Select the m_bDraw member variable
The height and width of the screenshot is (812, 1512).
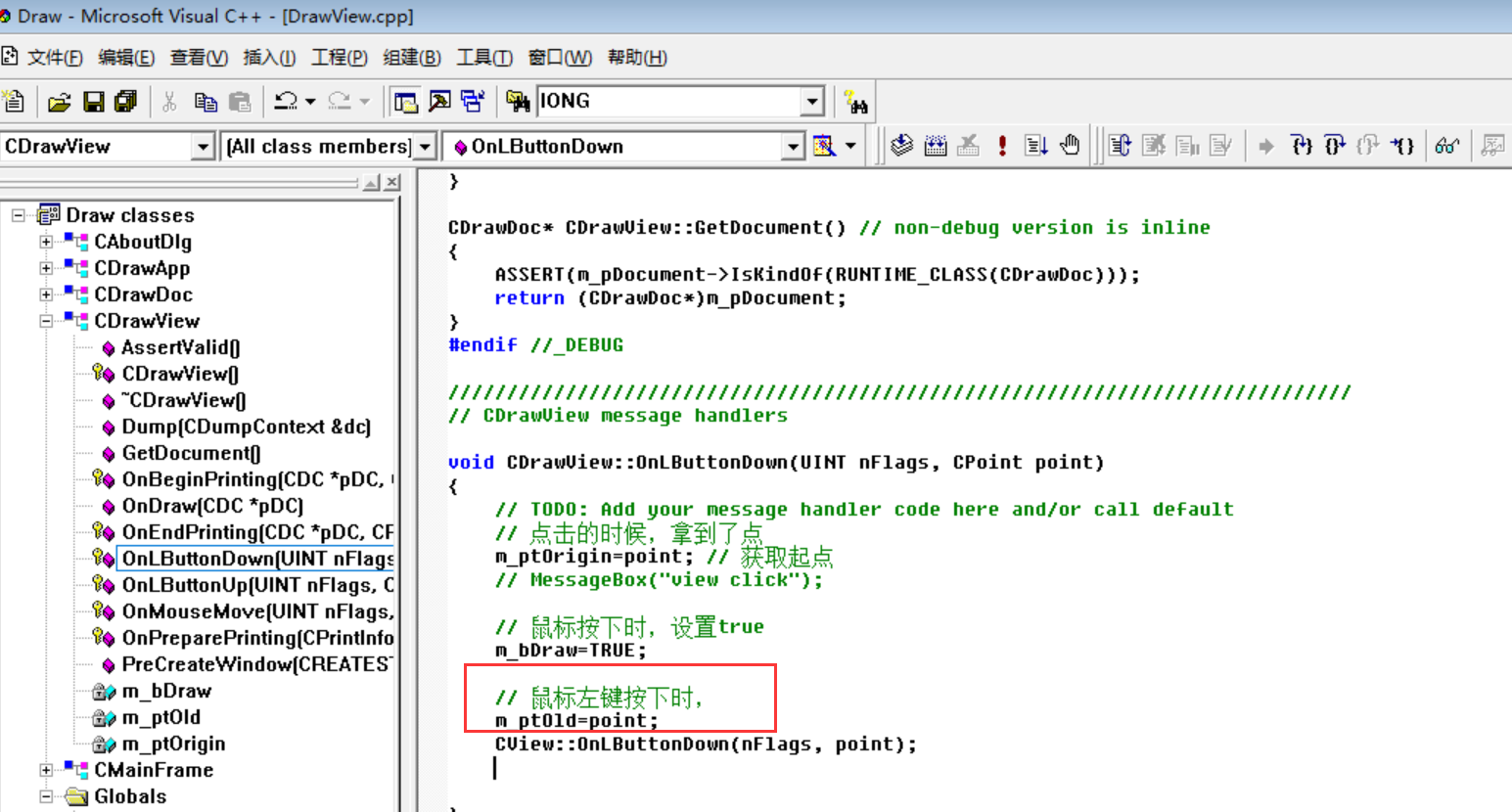tap(166, 691)
